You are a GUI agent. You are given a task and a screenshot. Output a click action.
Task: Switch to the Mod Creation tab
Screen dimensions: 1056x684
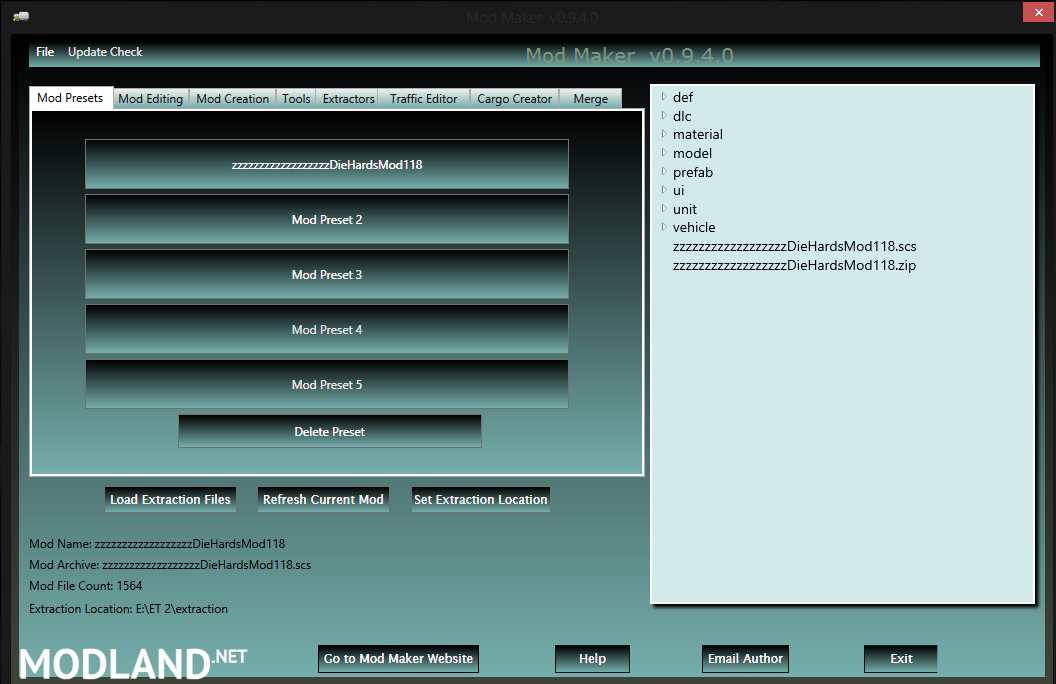tap(232, 99)
